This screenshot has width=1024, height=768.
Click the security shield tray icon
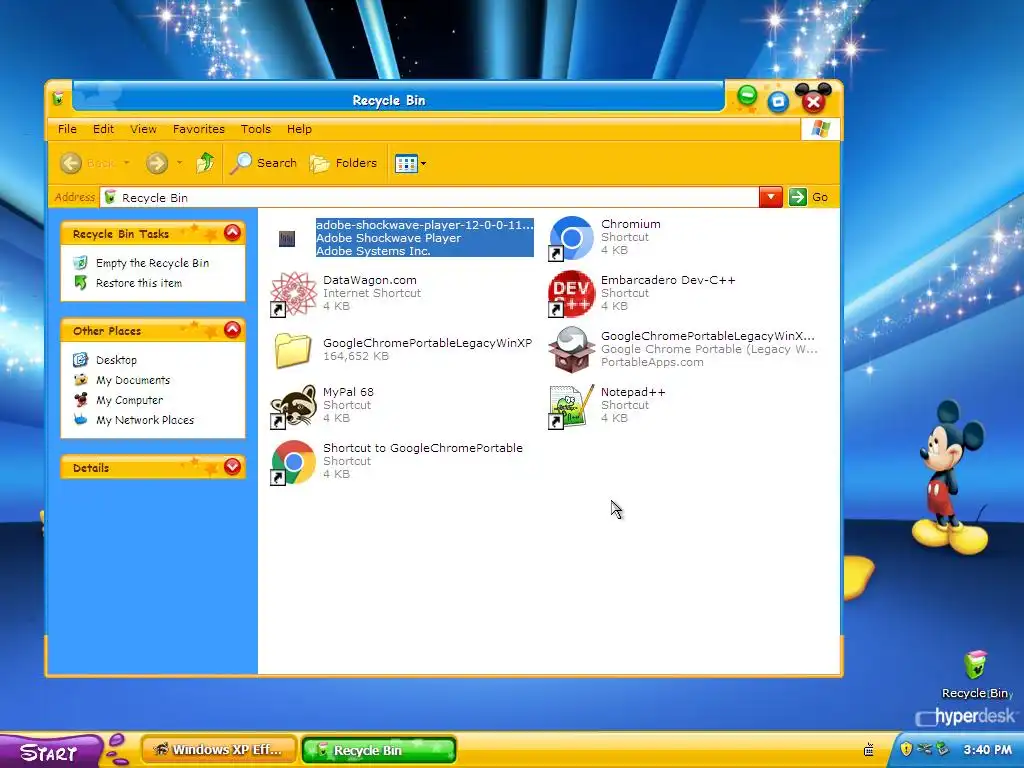(906, 749)
